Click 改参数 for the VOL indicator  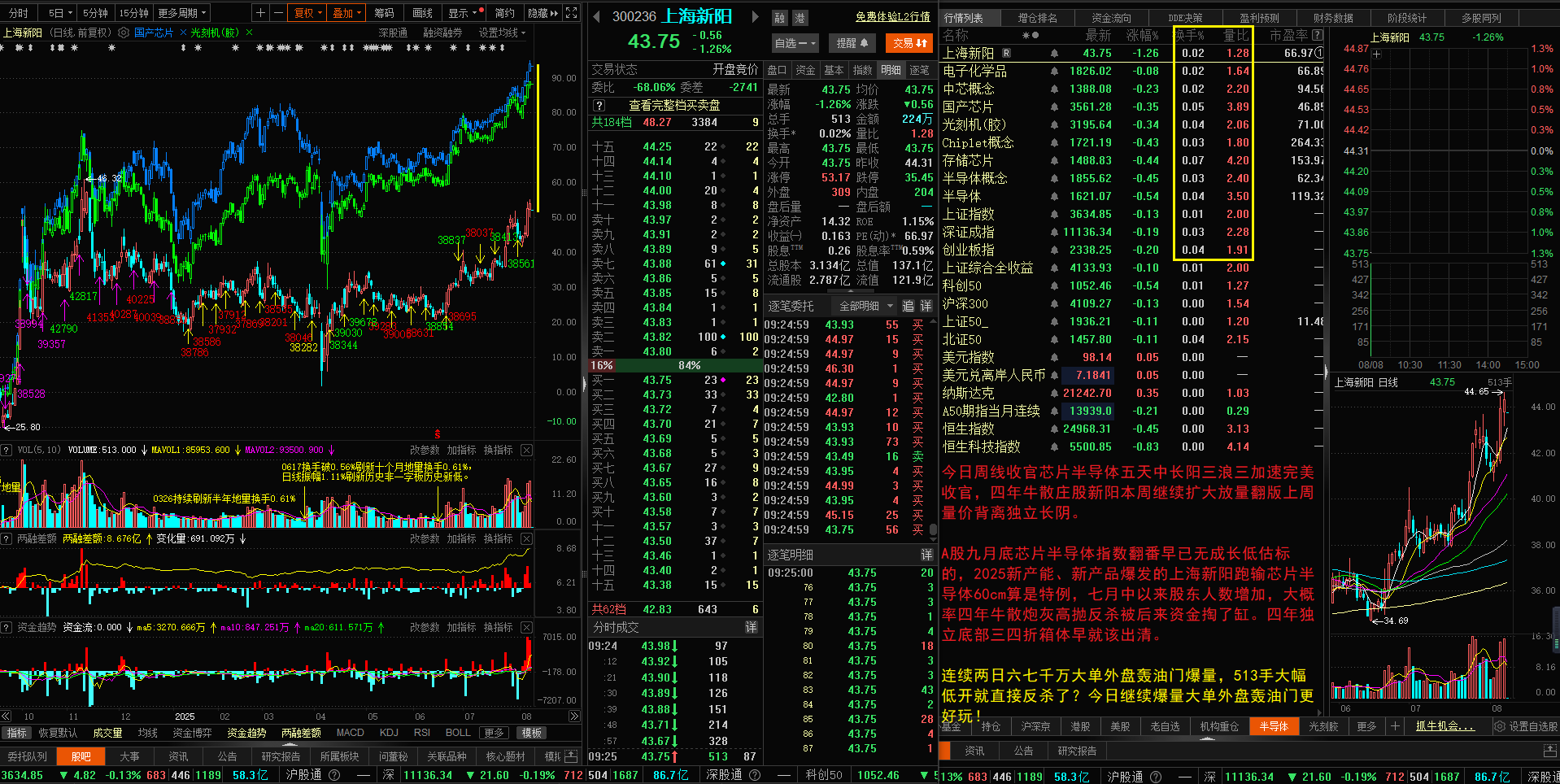click(425, 450)
